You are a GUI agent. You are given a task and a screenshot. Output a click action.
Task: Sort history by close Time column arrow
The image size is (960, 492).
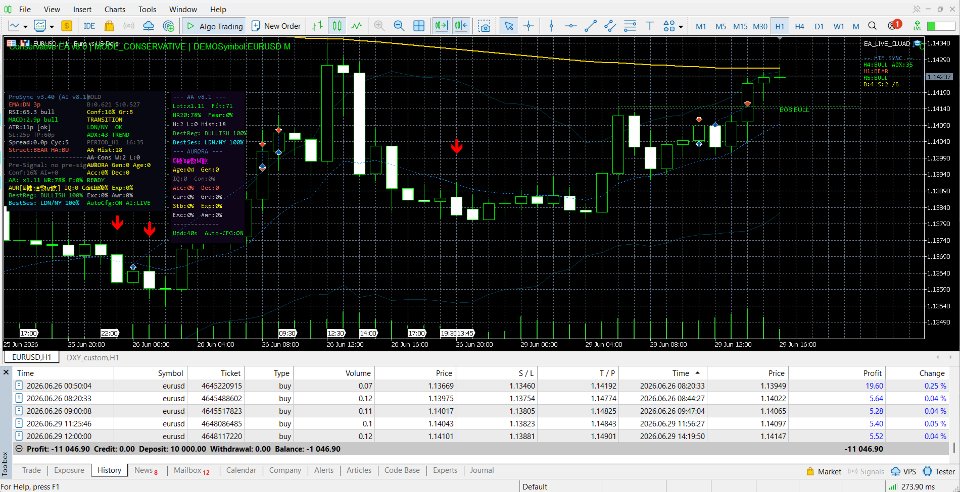pyautogui.click(x=697, y=373)
